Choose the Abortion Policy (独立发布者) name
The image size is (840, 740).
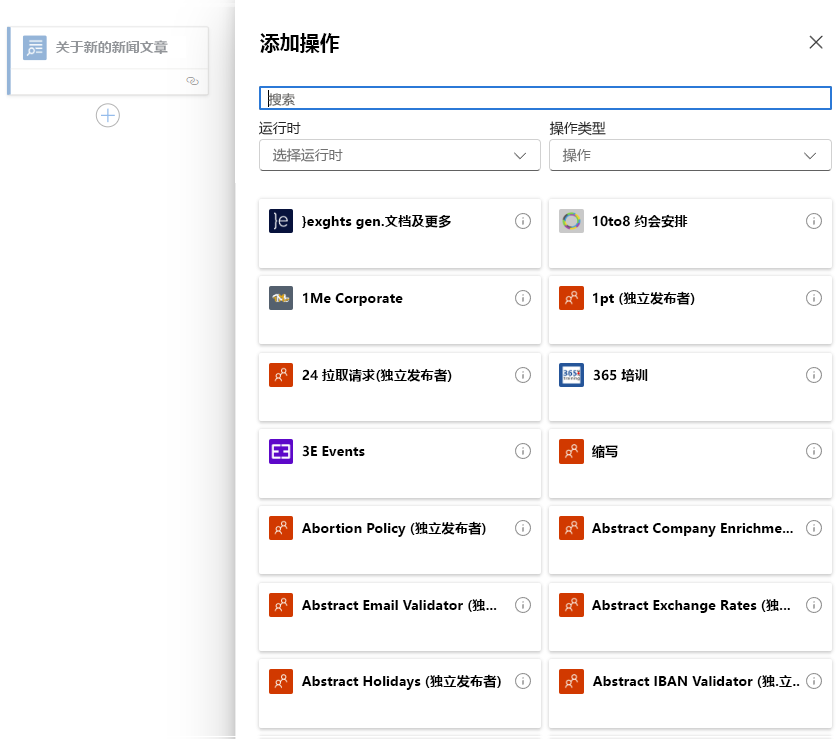pyautogui.click(x=394, y=529)
